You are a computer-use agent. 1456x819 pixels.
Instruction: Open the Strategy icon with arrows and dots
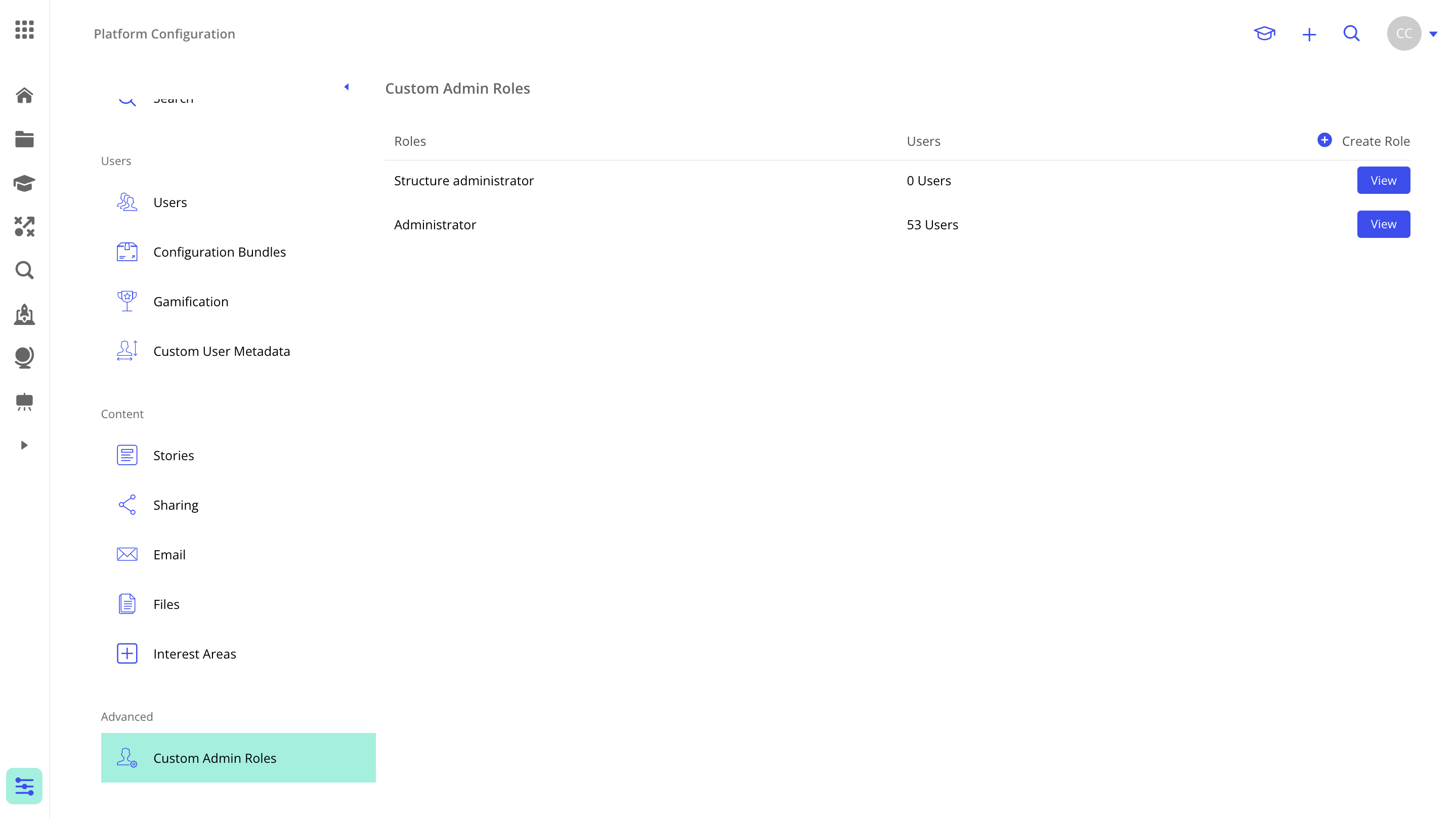[24, 227]
